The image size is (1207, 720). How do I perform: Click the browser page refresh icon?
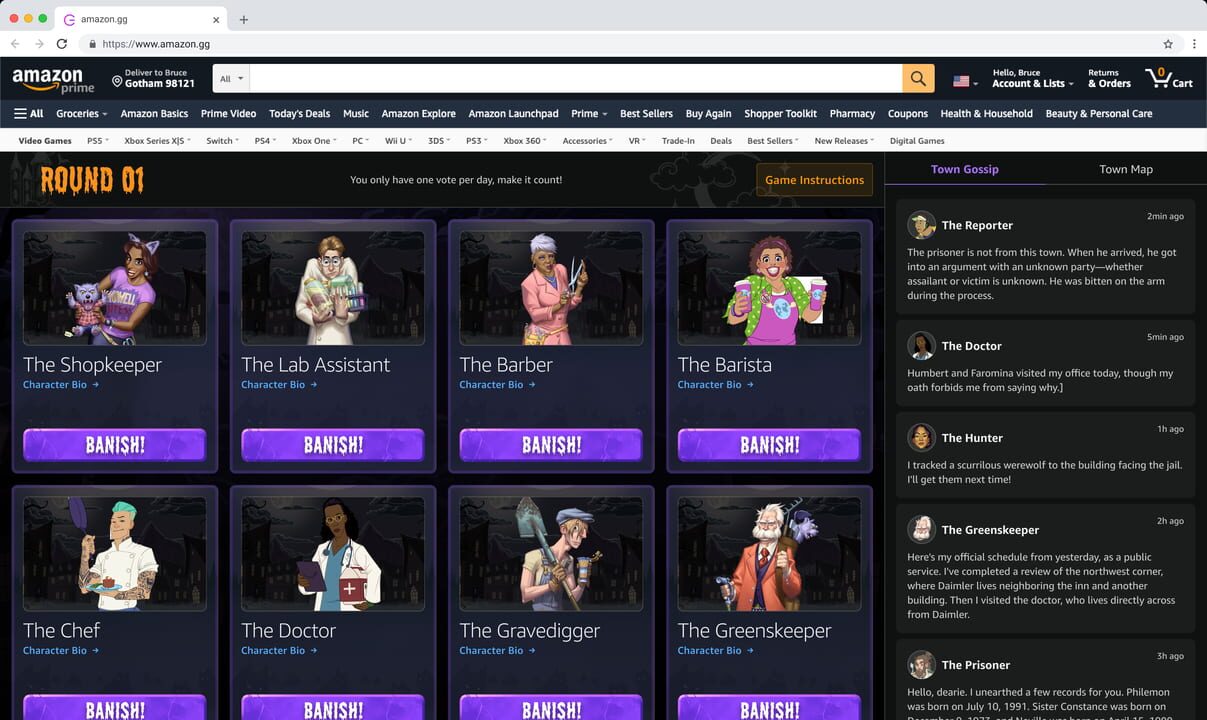tap(63, 43)
